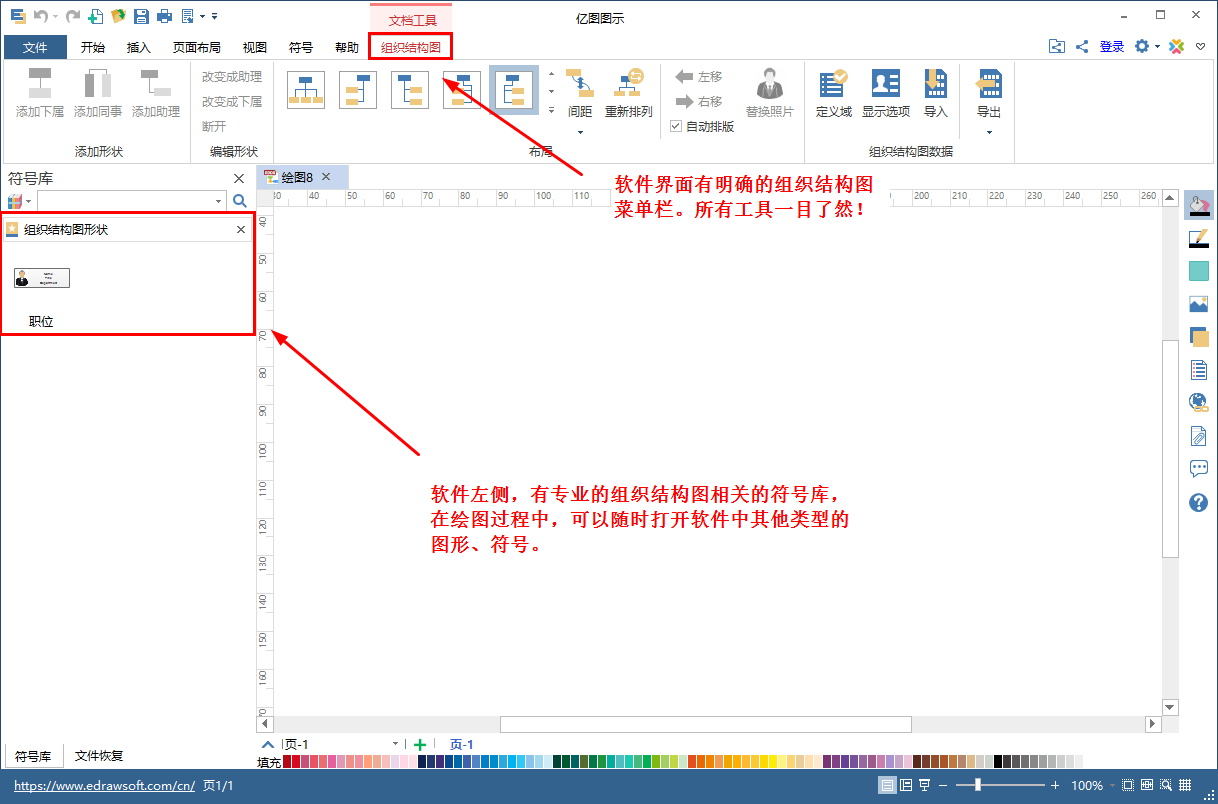Click the 左移 move left button
The image size is (1218, 804).
[x=699, y=76]
